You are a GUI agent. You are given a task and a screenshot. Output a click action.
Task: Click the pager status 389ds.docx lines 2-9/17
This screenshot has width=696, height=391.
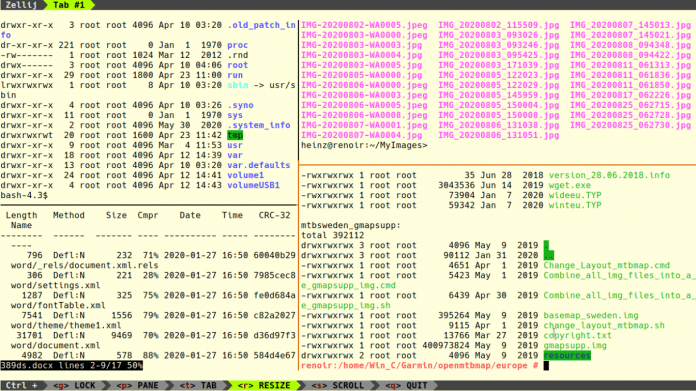click(x=71, y=365)
